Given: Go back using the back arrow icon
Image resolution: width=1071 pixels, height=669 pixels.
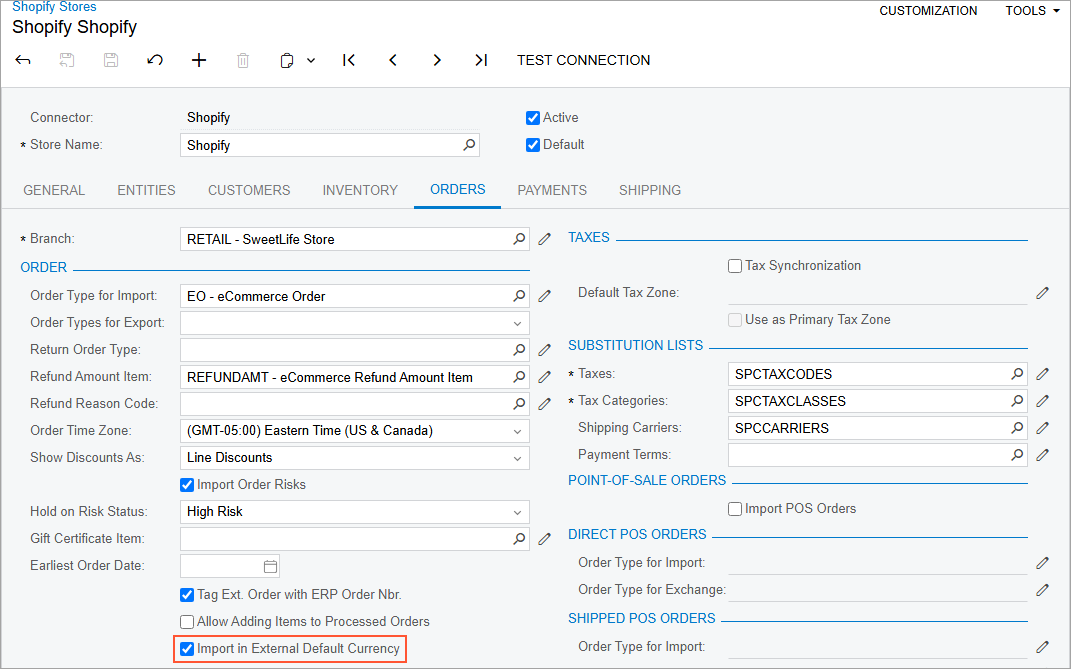Looking at the screenshot, I should (23, 60).
